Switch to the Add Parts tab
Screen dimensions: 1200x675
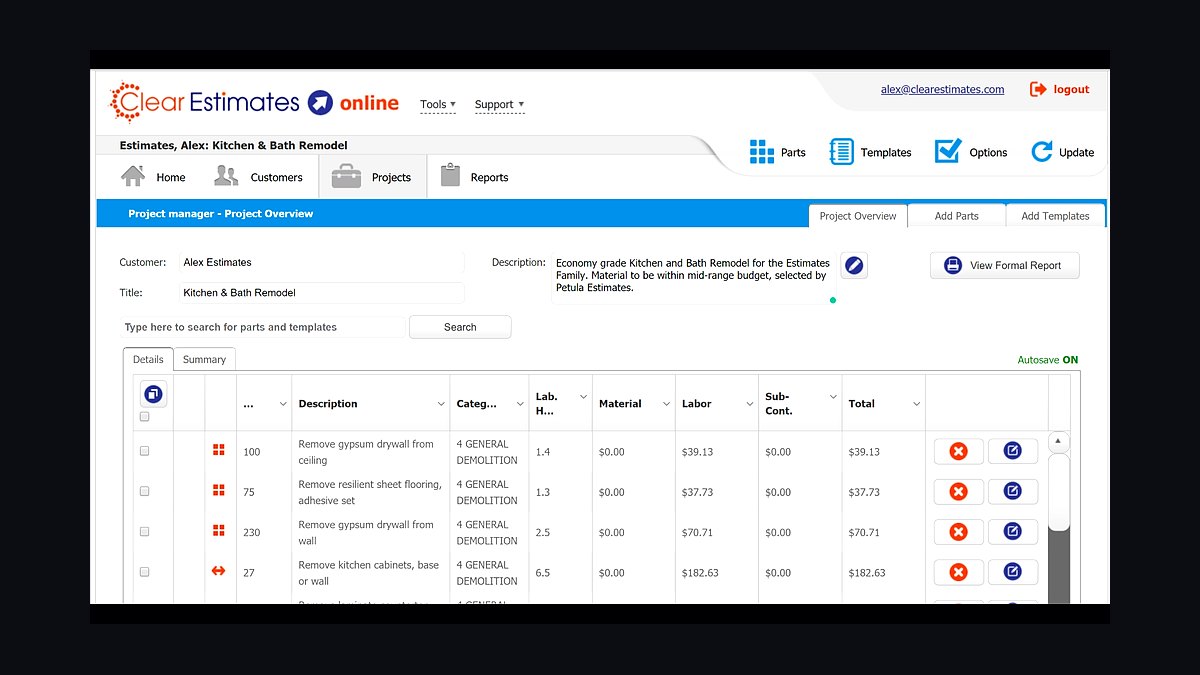tap(957, 216)
